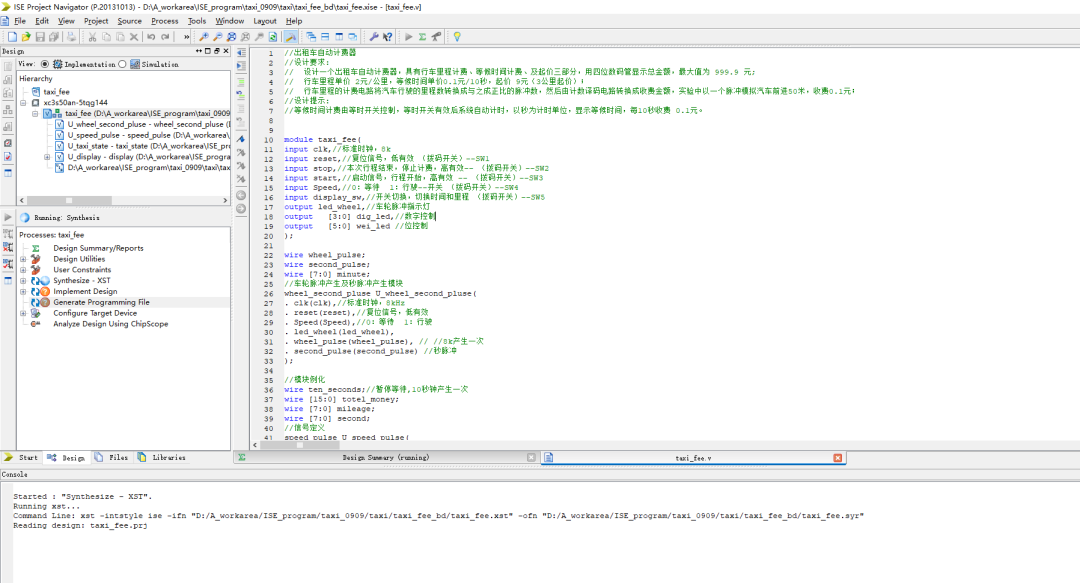The height and width of the screenshot is (583, 1080).
Task: Click the green run process arrow icon
Action: (x=408, y=37)
